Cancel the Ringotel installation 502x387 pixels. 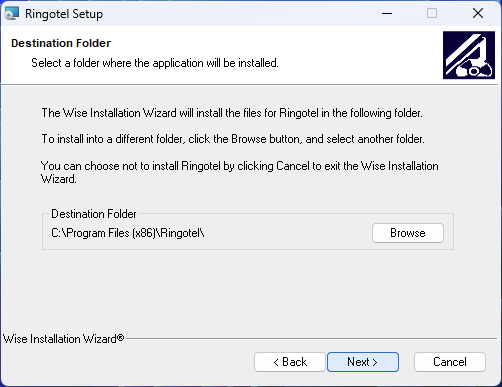(x=450, y=362)
